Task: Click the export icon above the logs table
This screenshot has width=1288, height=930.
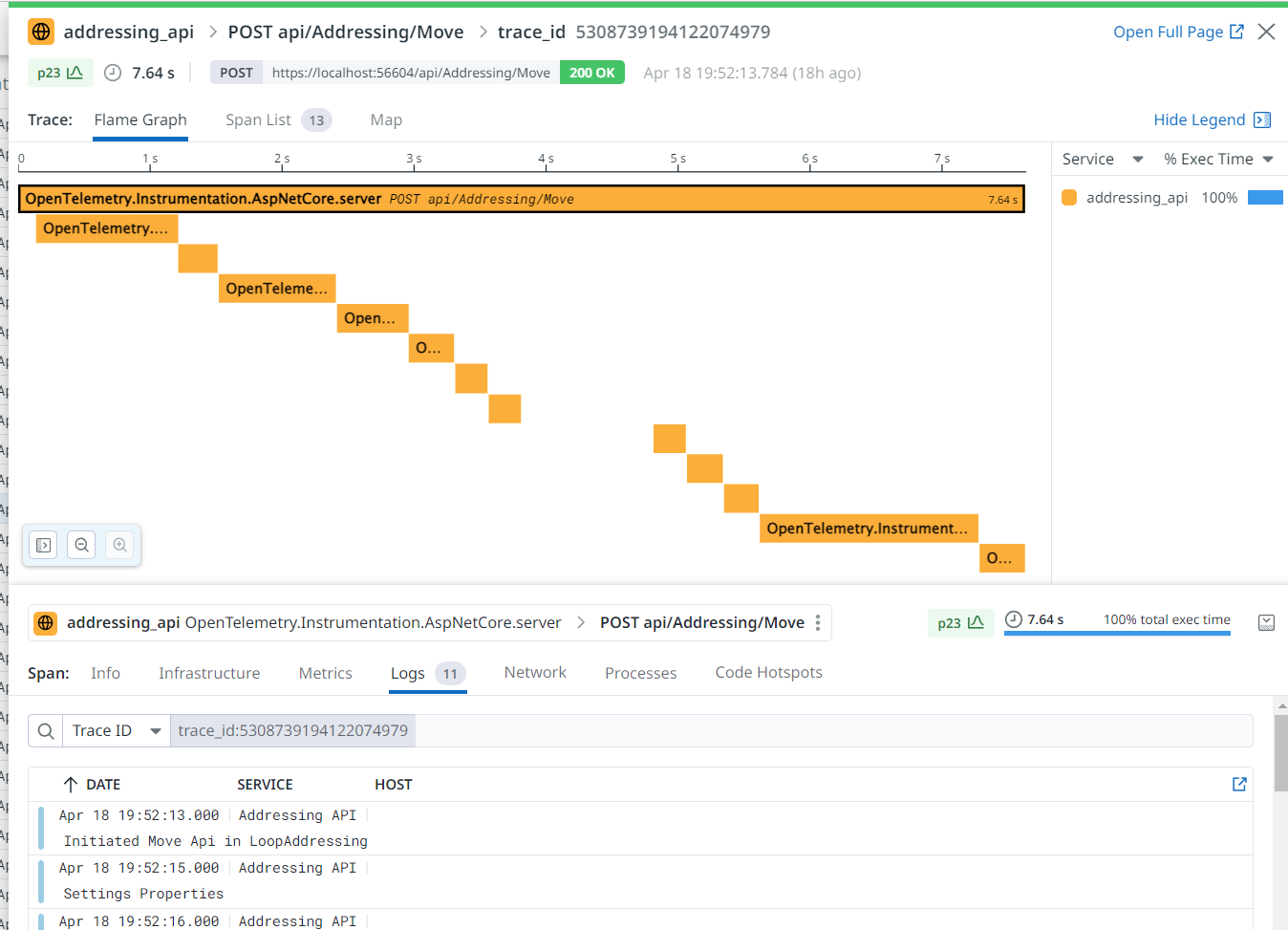Action: 1239,784
